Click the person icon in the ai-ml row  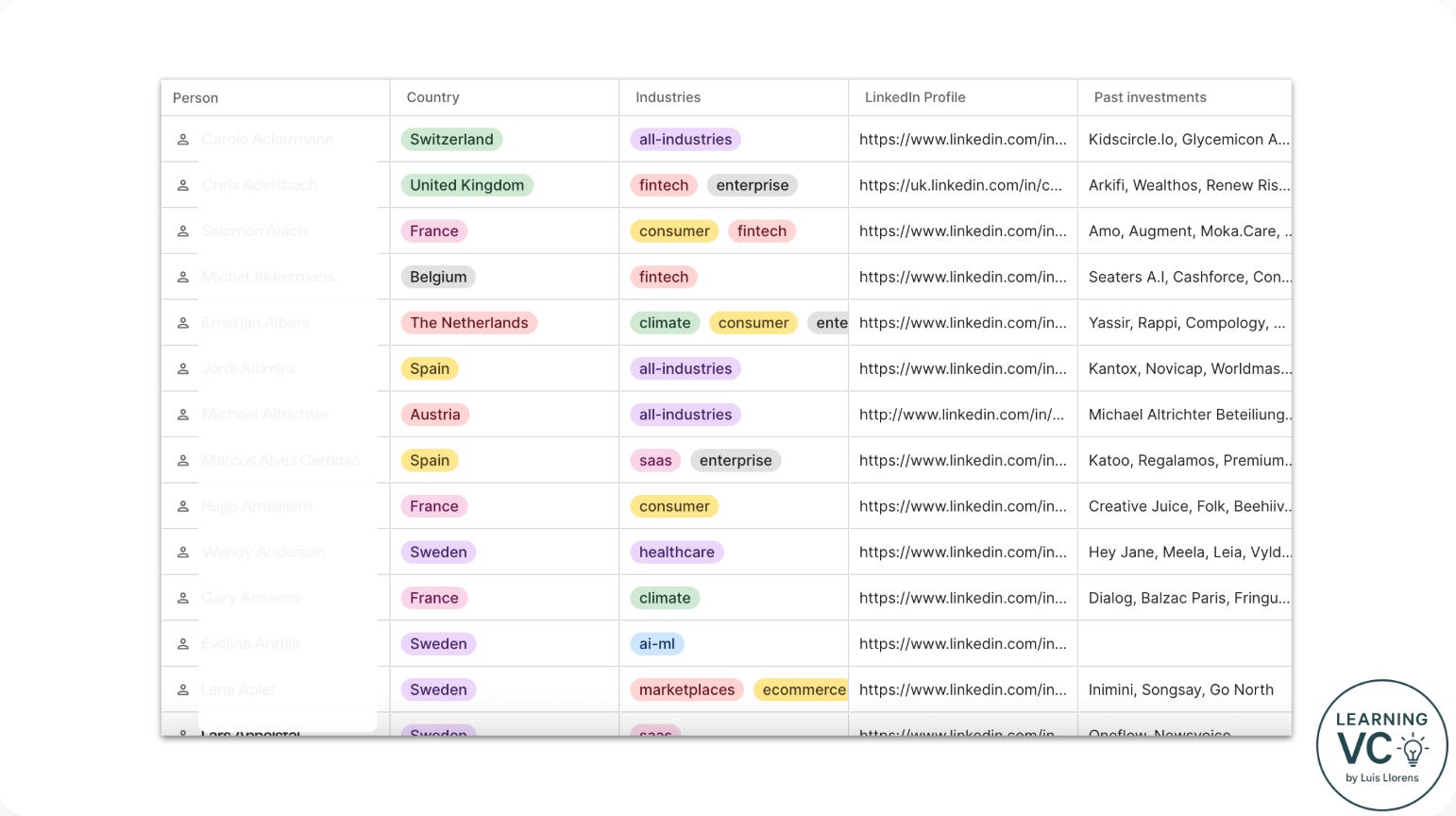[x=183, y=644]
